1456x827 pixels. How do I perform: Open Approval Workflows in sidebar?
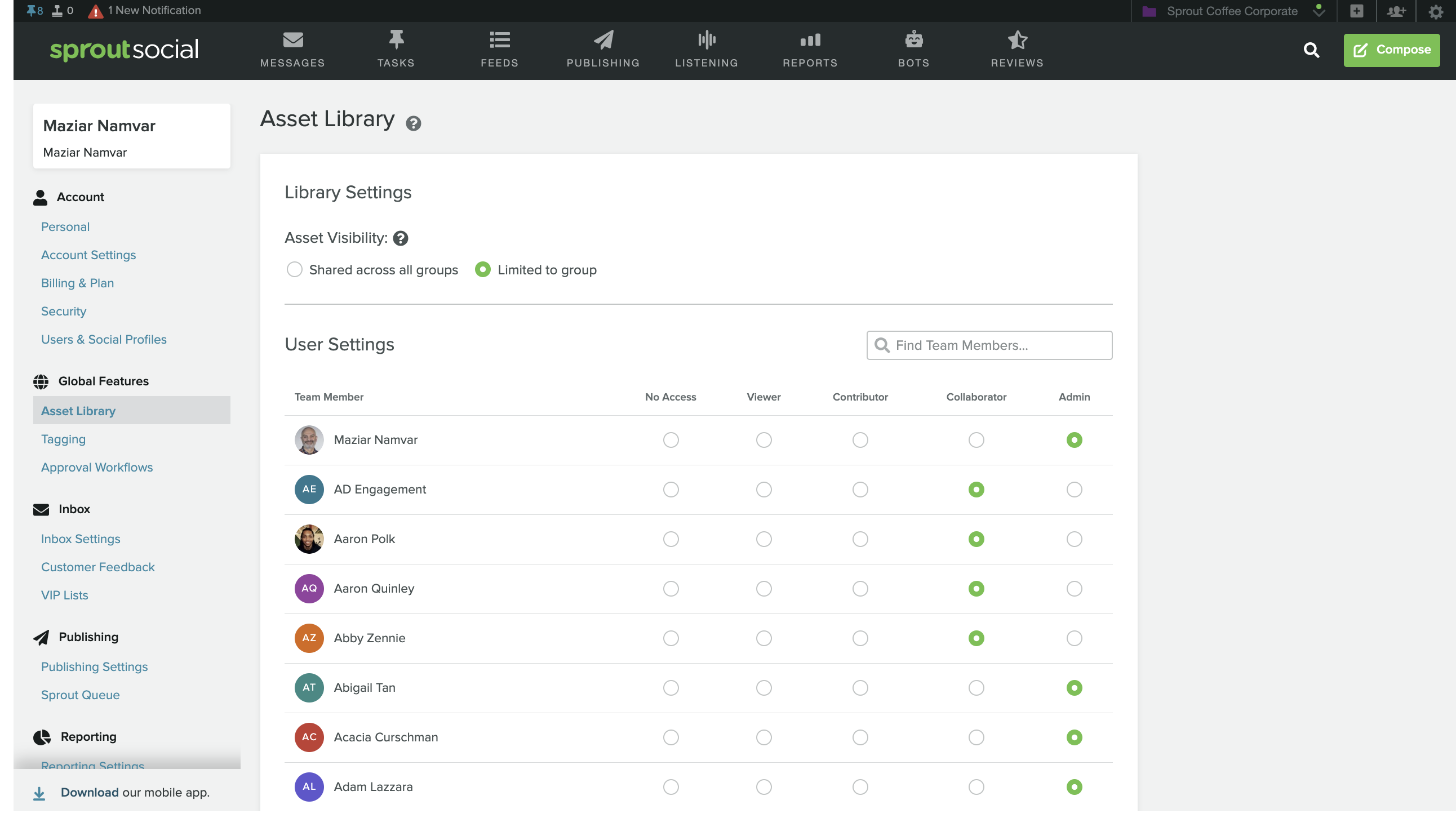(97, 468)
